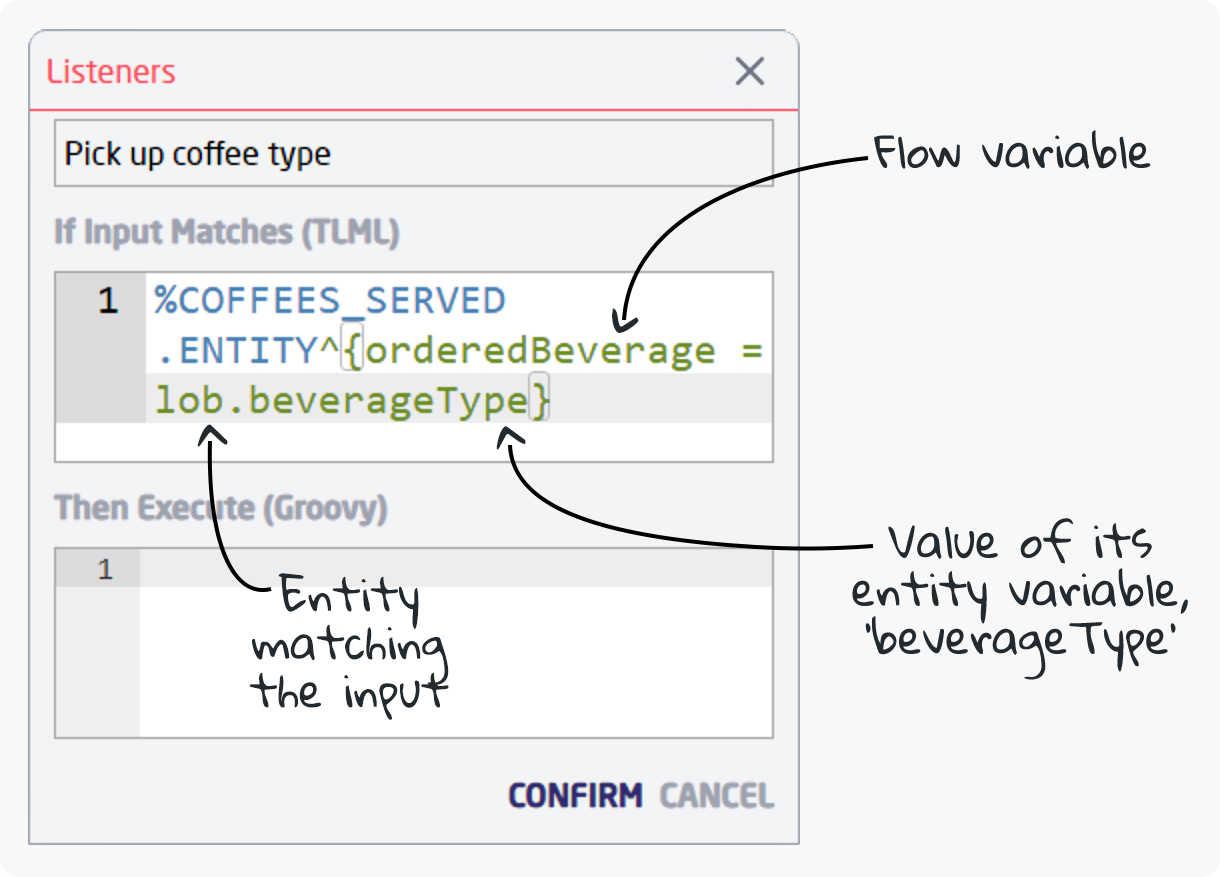The height and width of the screenshot is (877, 1220).
Task: Click the ENTITY keyword in the expression
Action: click(x=250, y=350)
